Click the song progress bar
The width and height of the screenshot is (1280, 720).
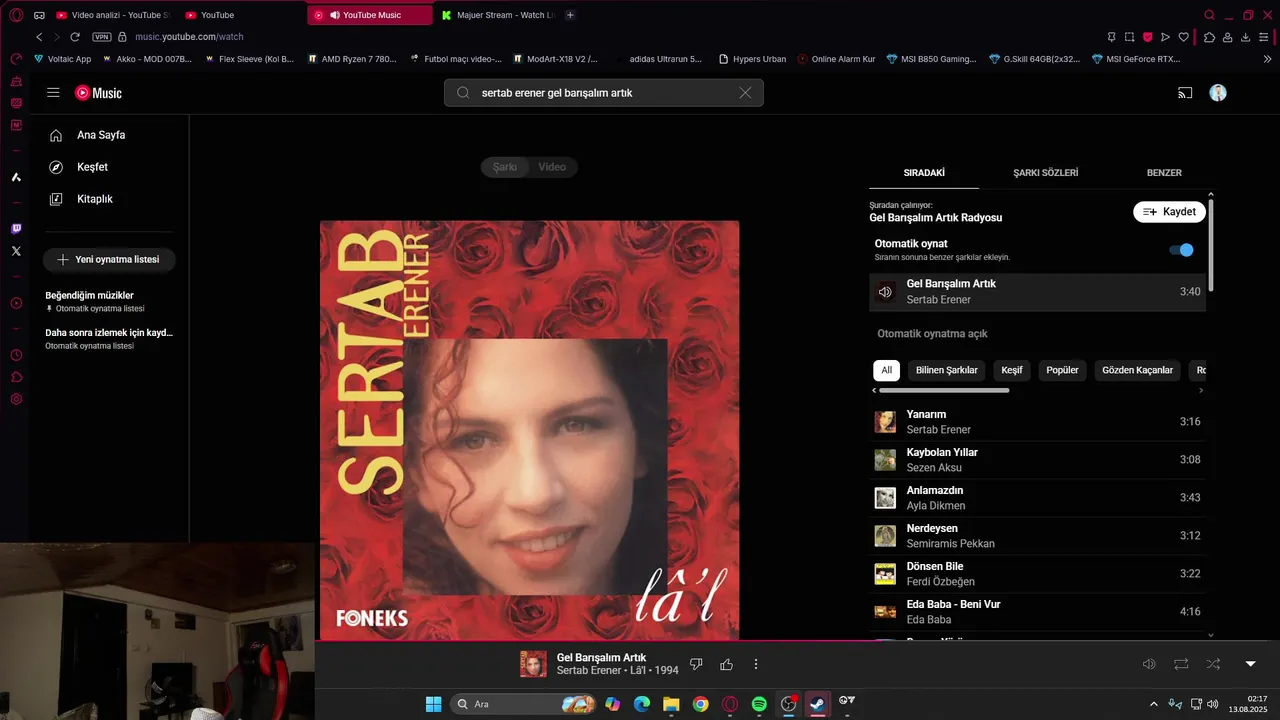tap(797, 641)
